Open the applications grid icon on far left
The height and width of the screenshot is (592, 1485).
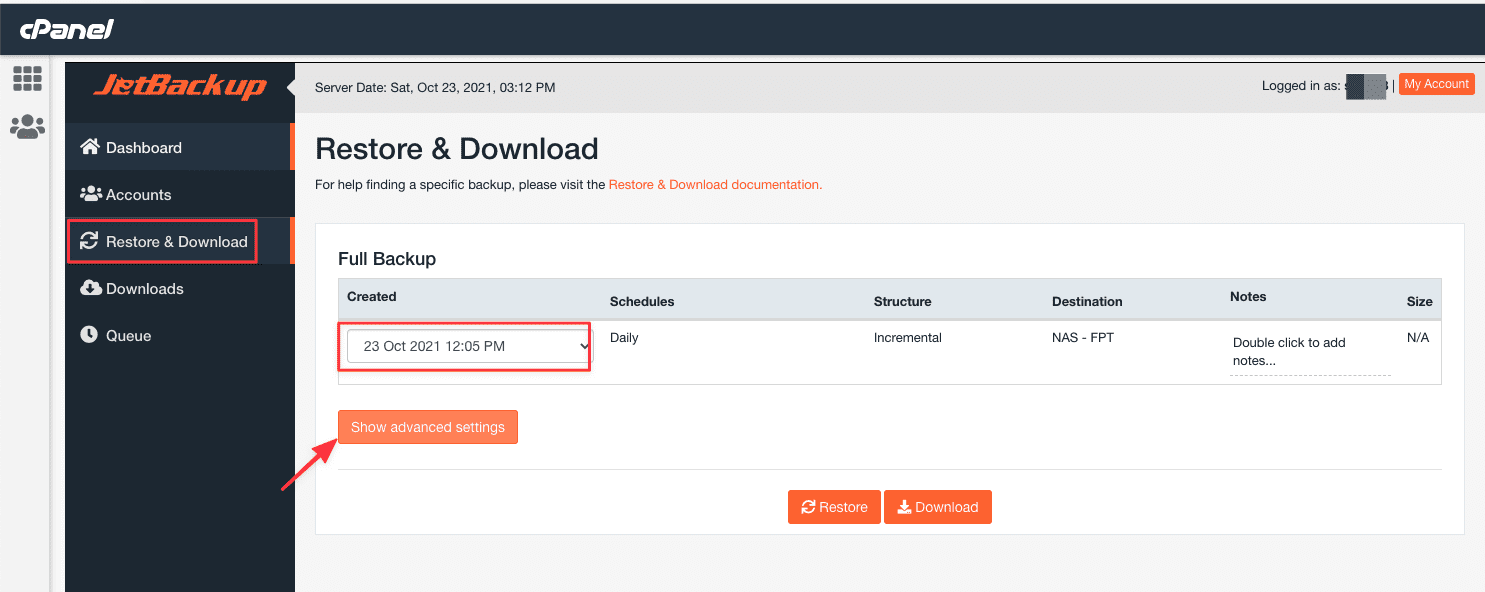(x=27, y=78)
